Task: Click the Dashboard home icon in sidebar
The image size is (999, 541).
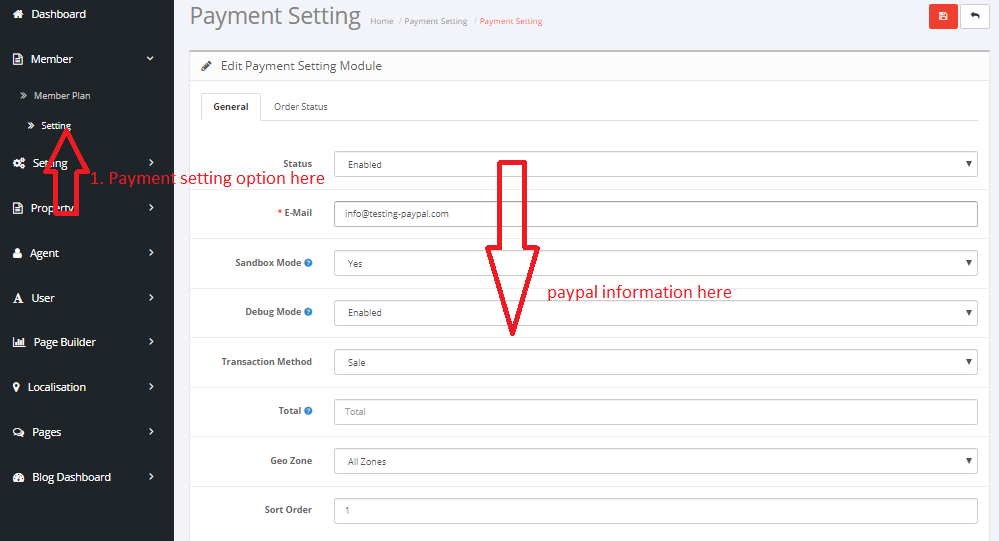Action: tap(18, 14)
